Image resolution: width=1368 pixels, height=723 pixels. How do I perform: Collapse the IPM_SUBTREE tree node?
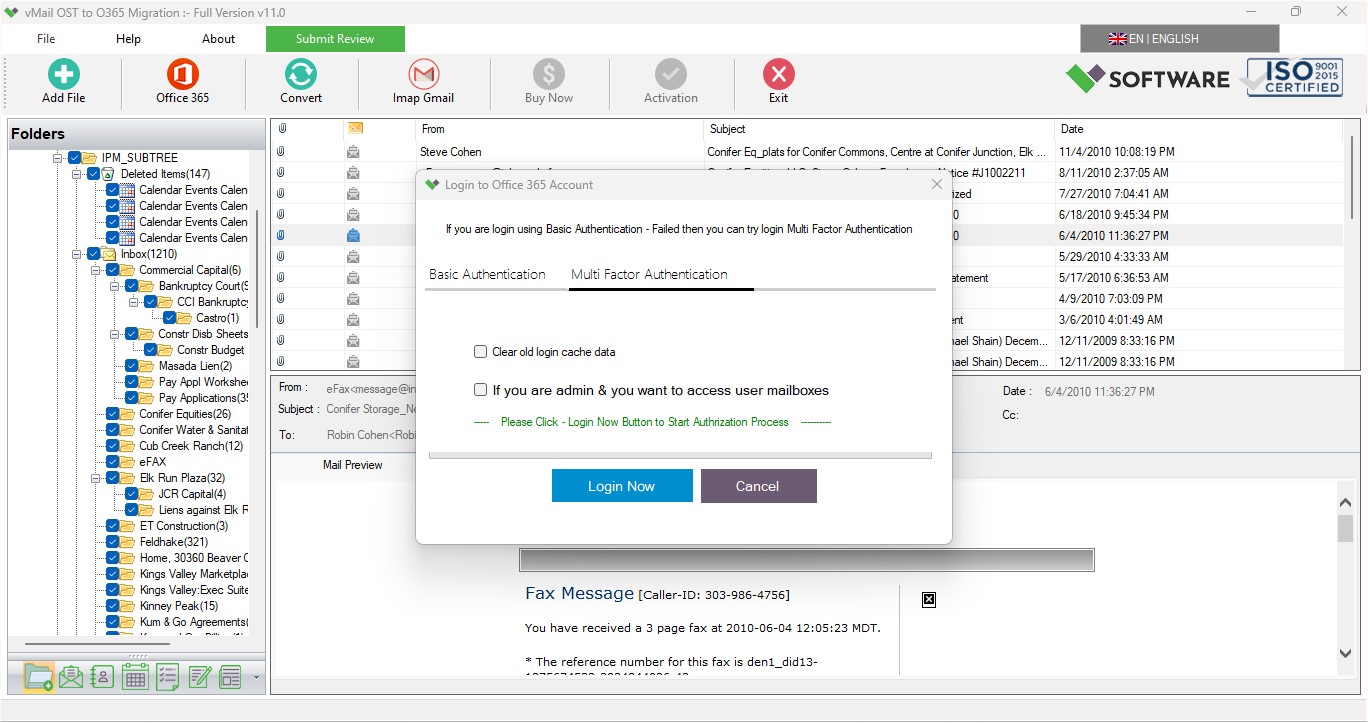(x=58, y=158)
